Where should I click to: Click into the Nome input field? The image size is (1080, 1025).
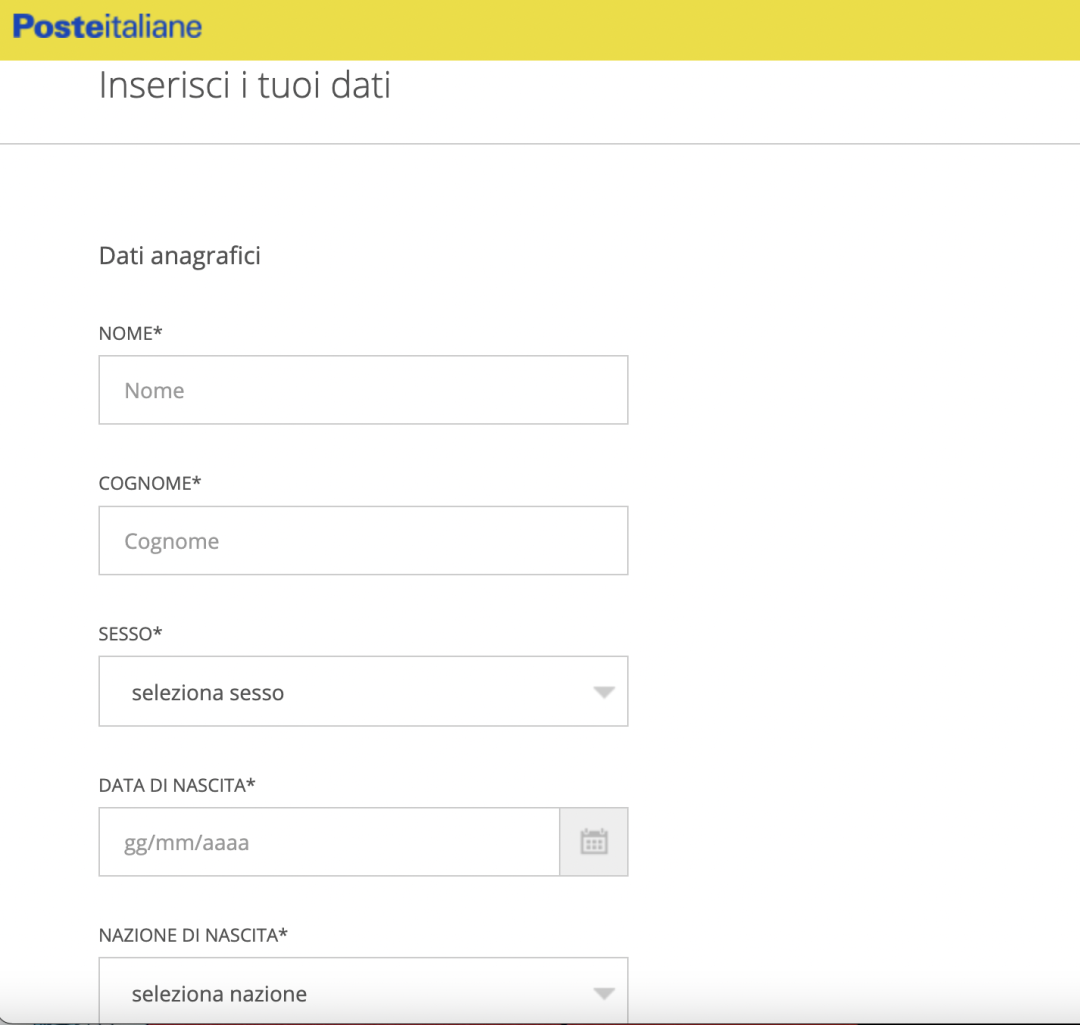tap(363, 390)
